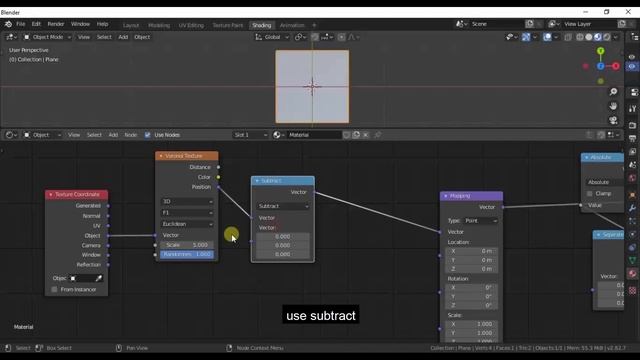
Task: Add a workspace with plus button
Action: (x=314, y=25)
